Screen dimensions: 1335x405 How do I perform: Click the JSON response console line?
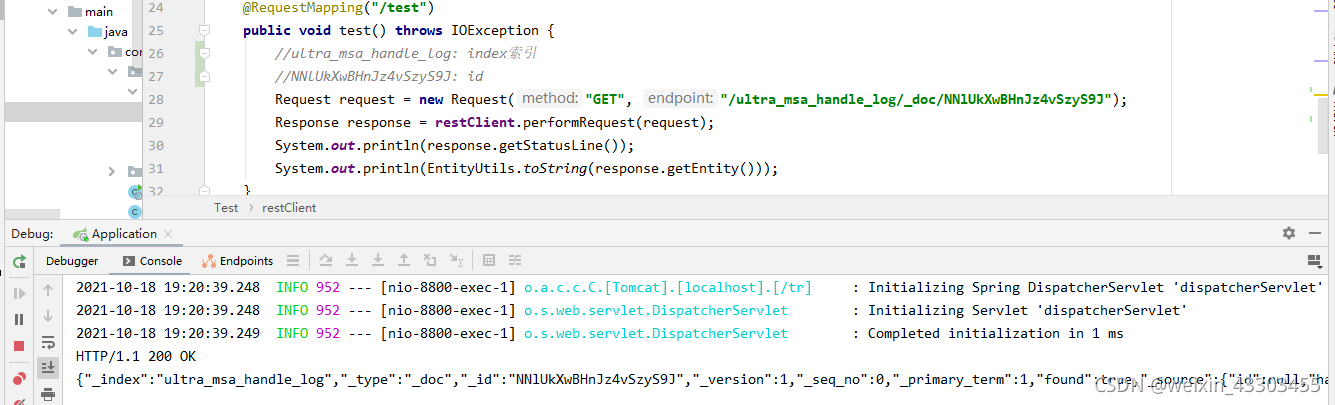[x=705, y=380]
